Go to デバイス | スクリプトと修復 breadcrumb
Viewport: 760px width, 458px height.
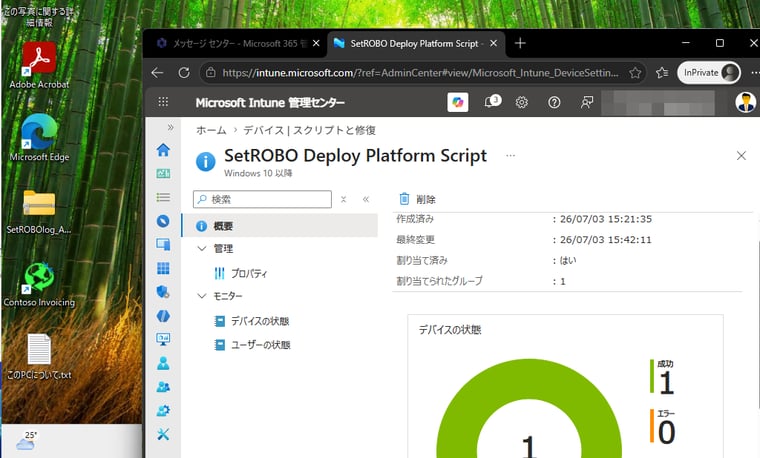pos(309,130)
